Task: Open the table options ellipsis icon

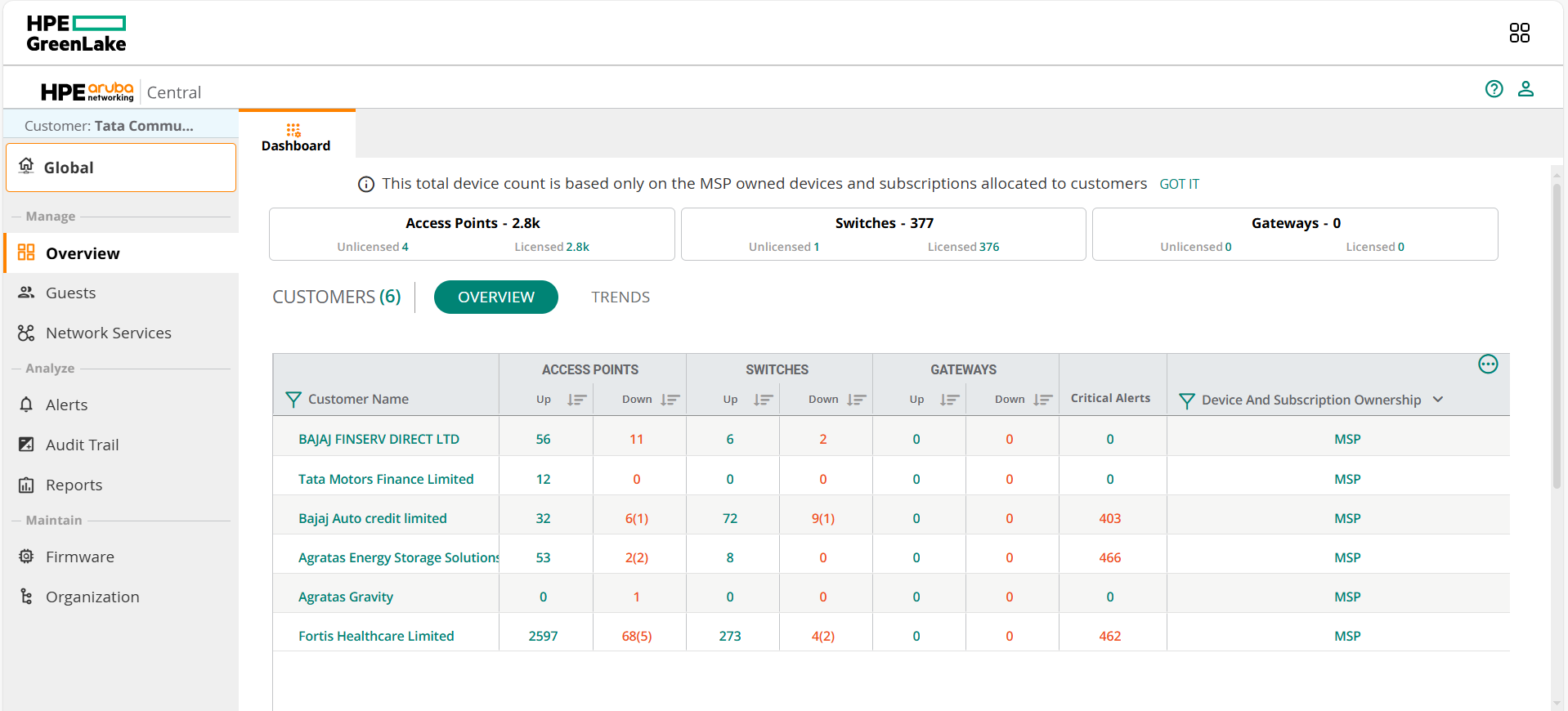Action: coord(1488,364)
